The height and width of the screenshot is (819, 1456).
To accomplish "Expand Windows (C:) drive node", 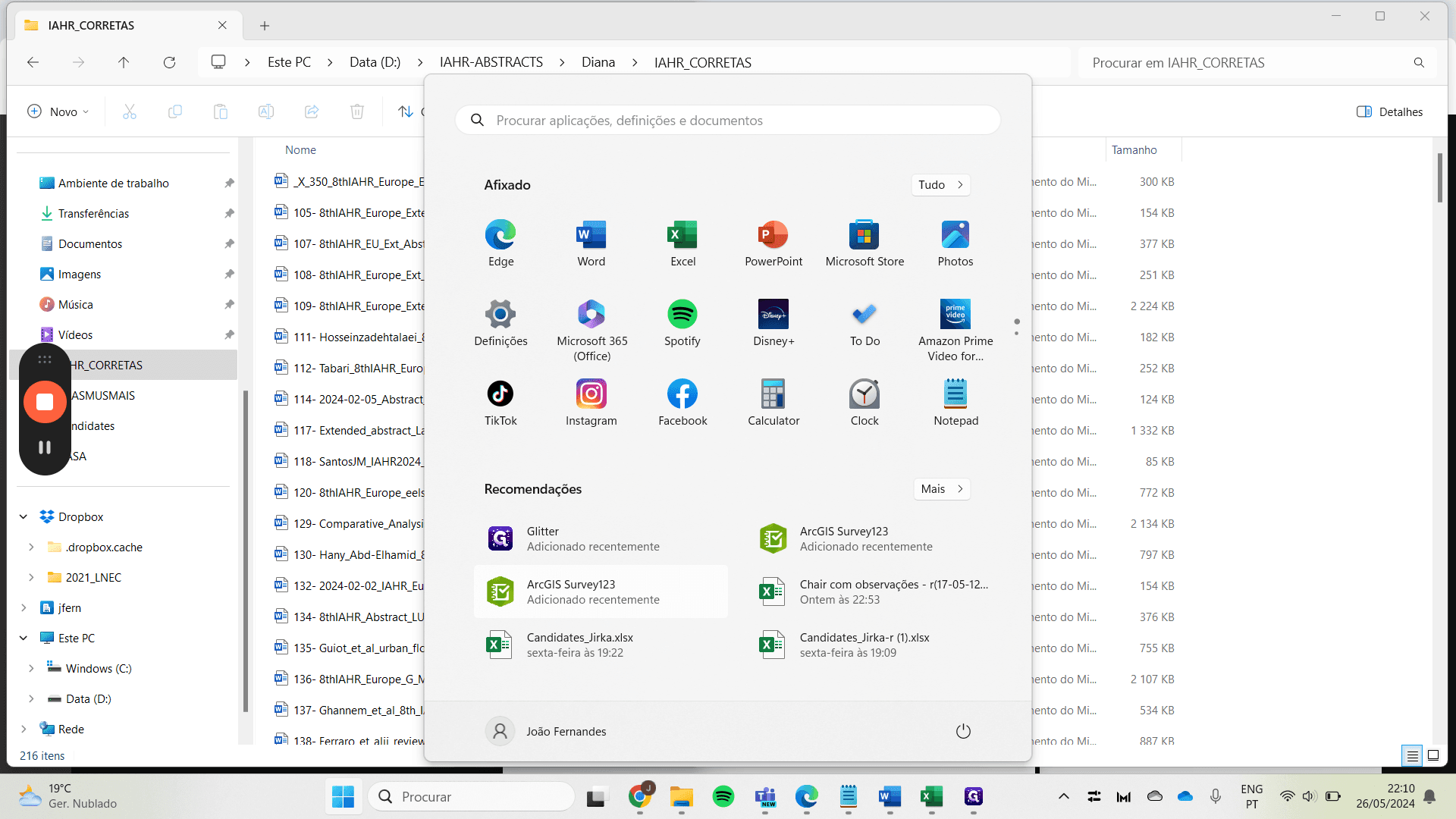I will click(x=31, y=668).
